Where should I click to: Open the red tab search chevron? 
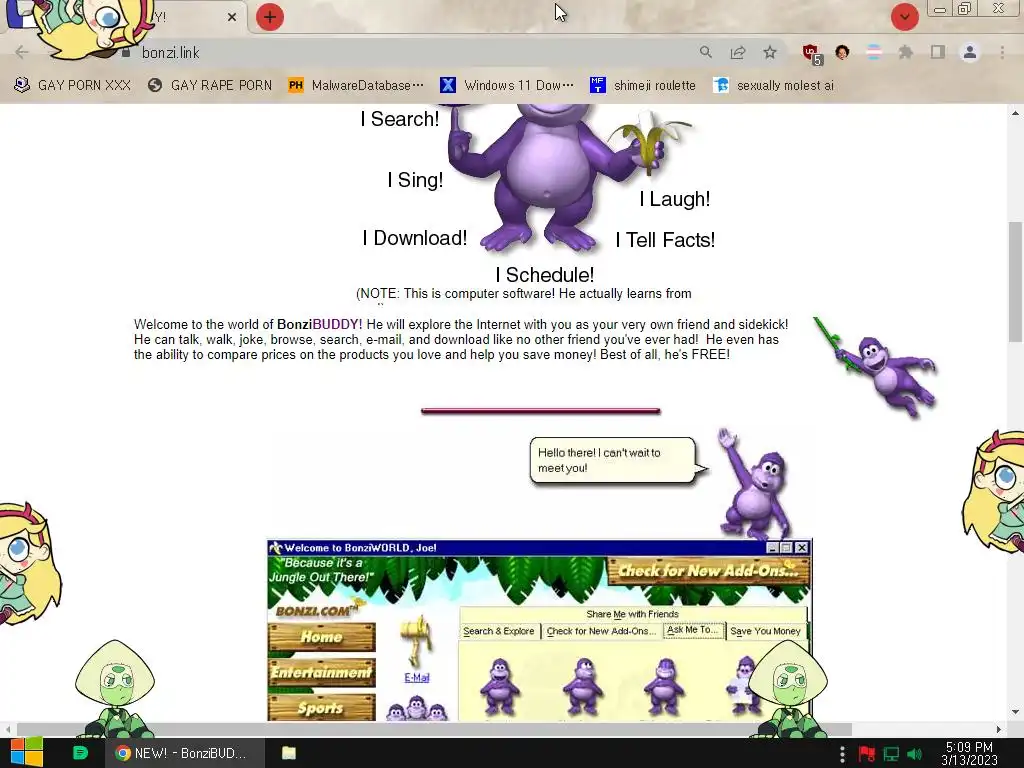tap(904, 17)
